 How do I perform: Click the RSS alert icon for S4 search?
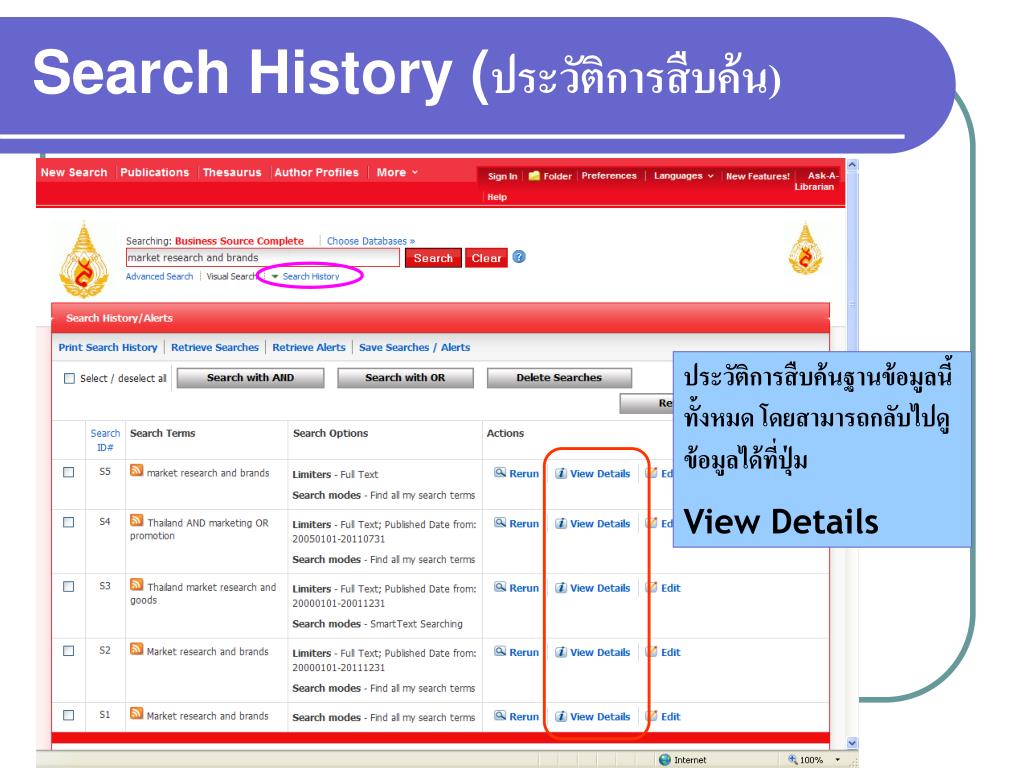(x=136, y=520)
